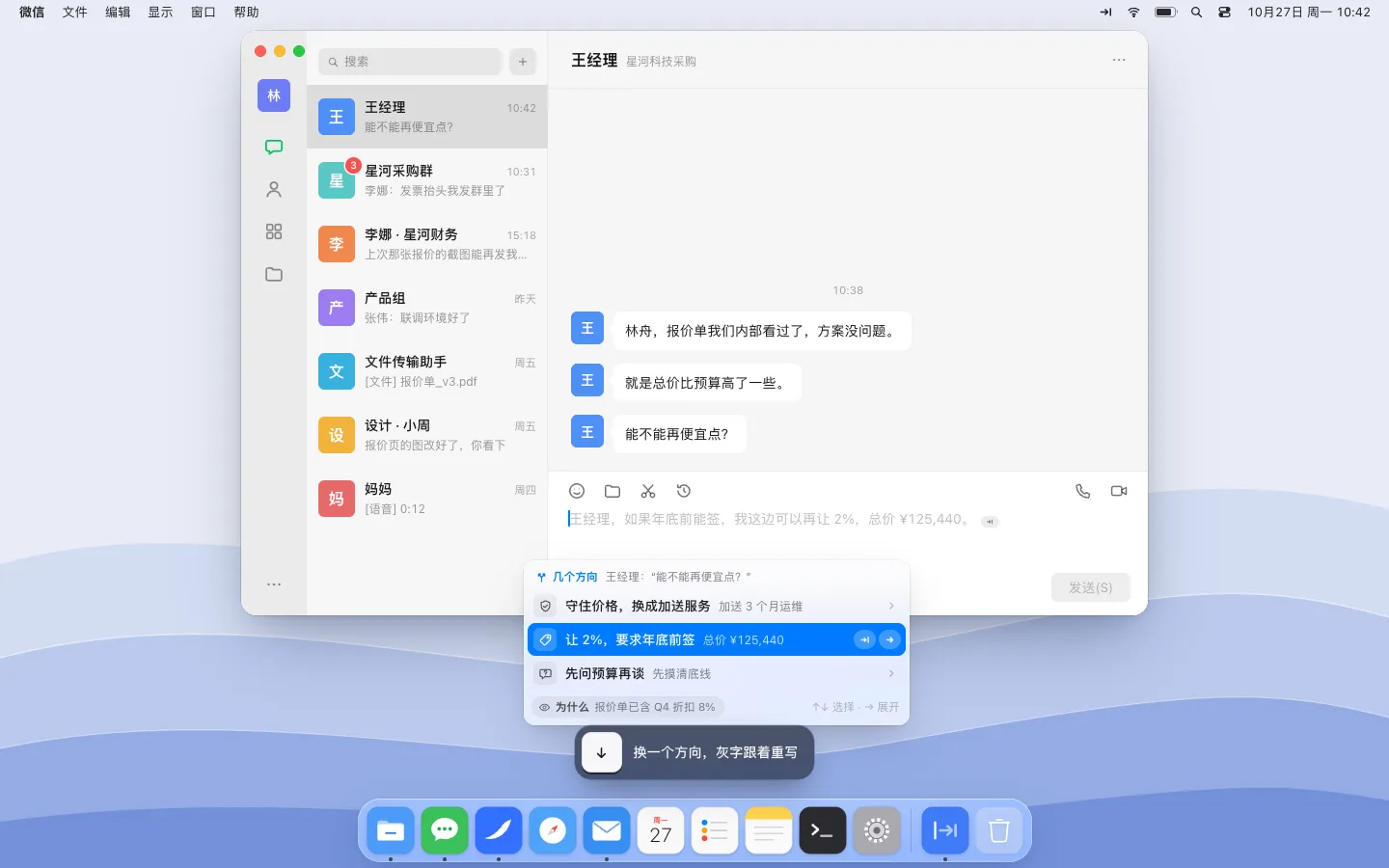The width and height of the screenshot is (1389, 868).
Task: Expand the 先问预算再谈 suggestion chevron
Action: click(891, 673)
